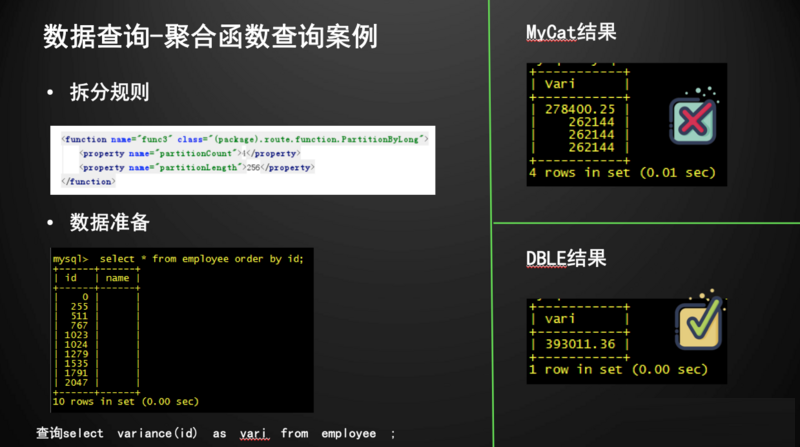Select the 拆分规则 bullet heading
Image resolution: width=800 pixels, height=447 pixels.
coord(109,92)
